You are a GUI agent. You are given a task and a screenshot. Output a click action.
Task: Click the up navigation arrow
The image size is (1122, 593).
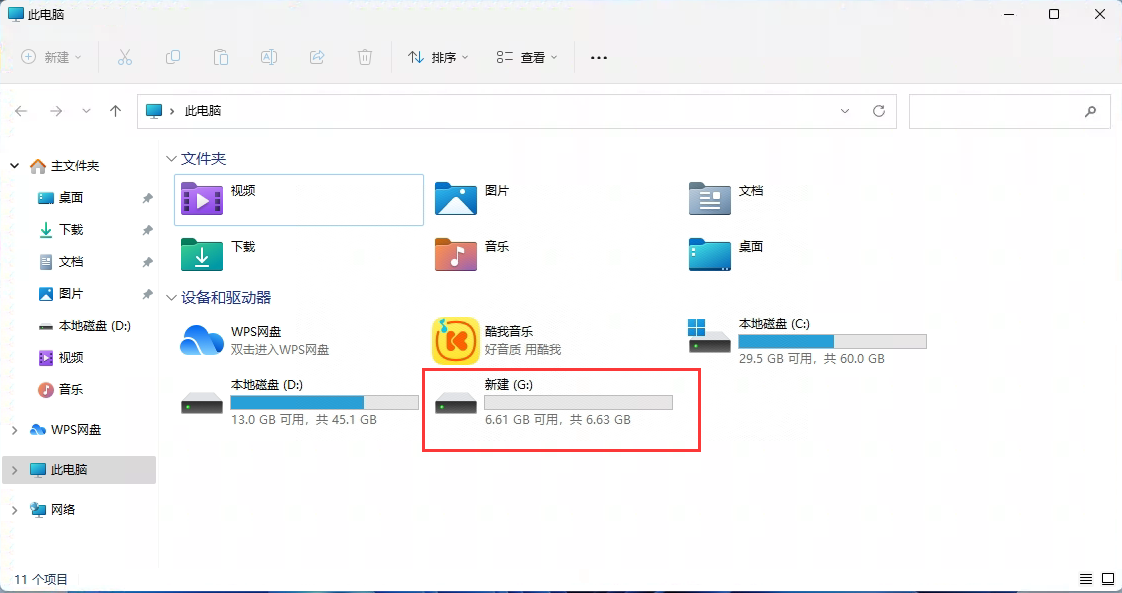coord(115,111)
